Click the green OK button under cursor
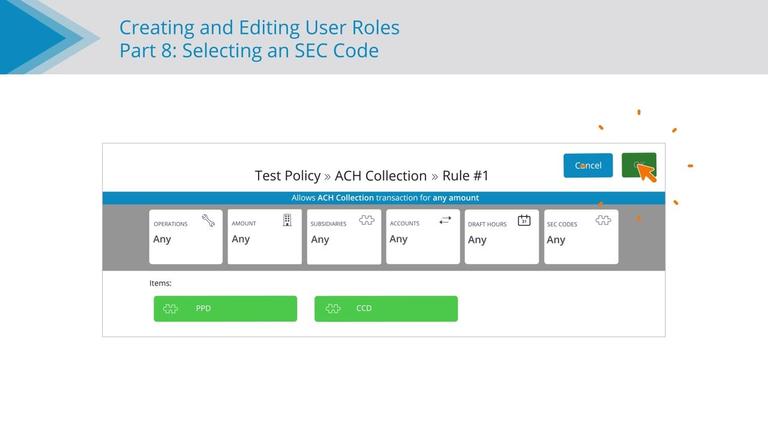The image size is (768, 432). pos(639,165)
